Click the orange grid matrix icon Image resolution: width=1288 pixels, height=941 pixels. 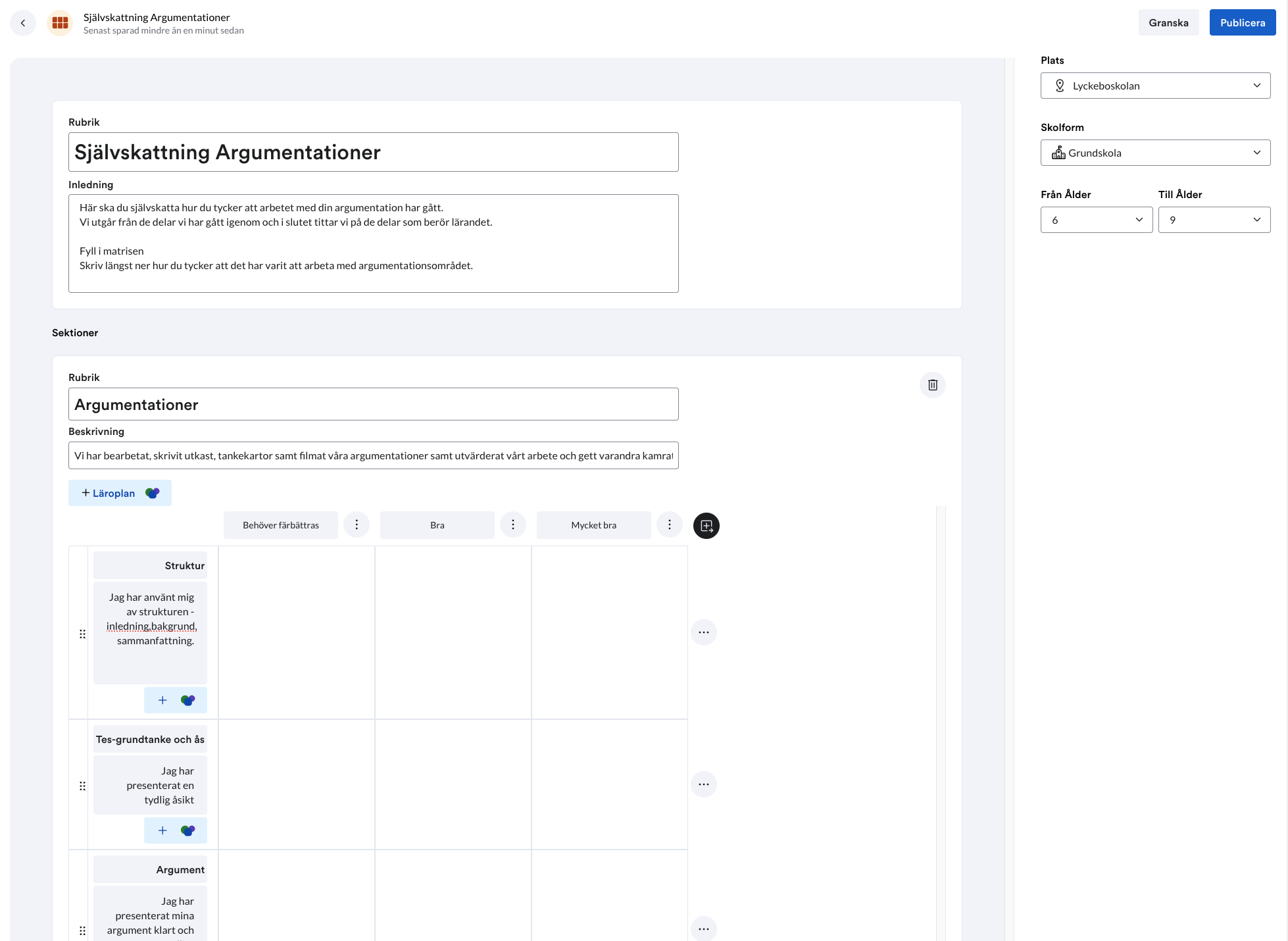coord(60,23)
